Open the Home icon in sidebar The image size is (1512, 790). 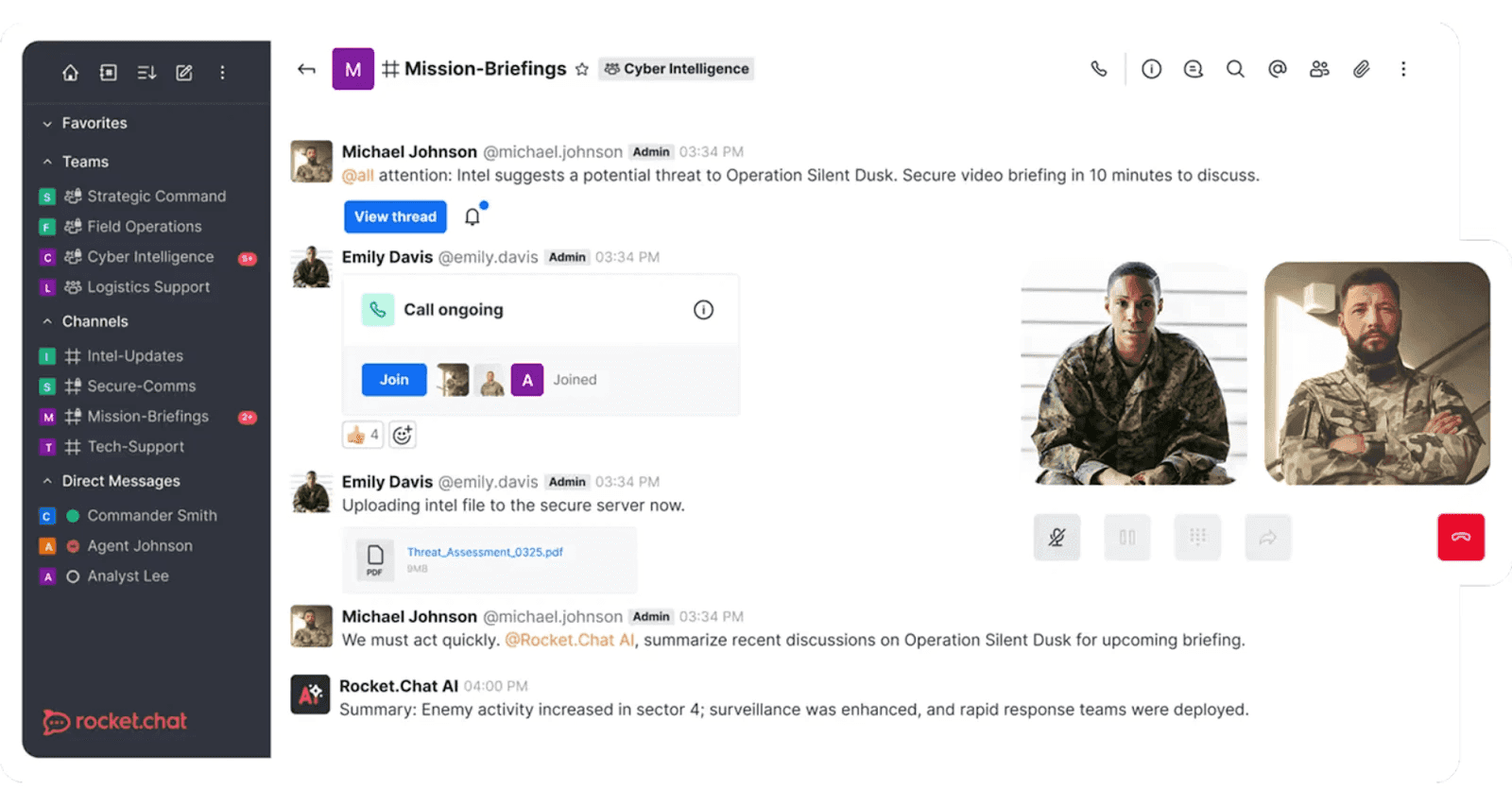click(x=71, y=73)
